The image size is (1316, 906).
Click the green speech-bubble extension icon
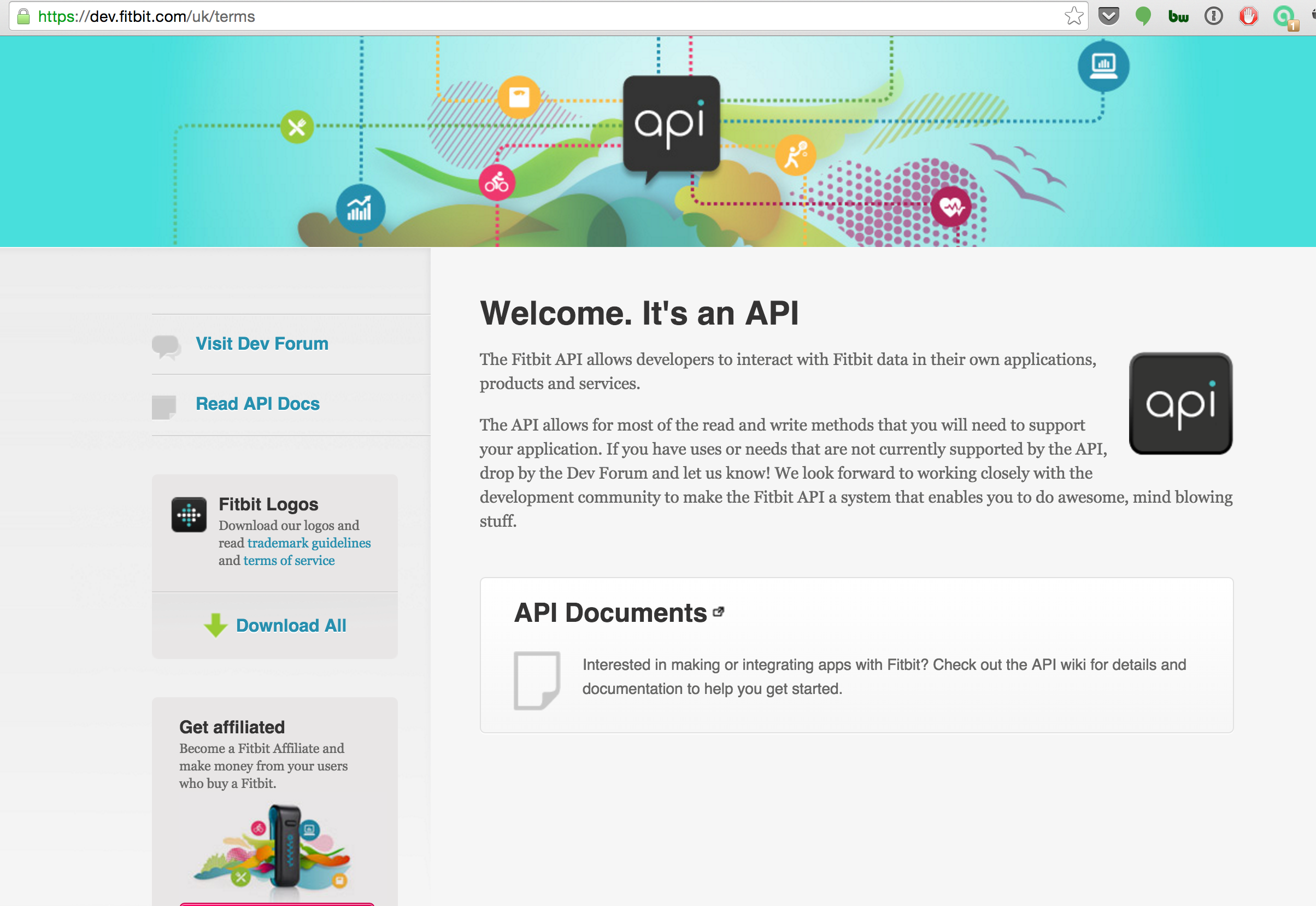(1143, 16)
